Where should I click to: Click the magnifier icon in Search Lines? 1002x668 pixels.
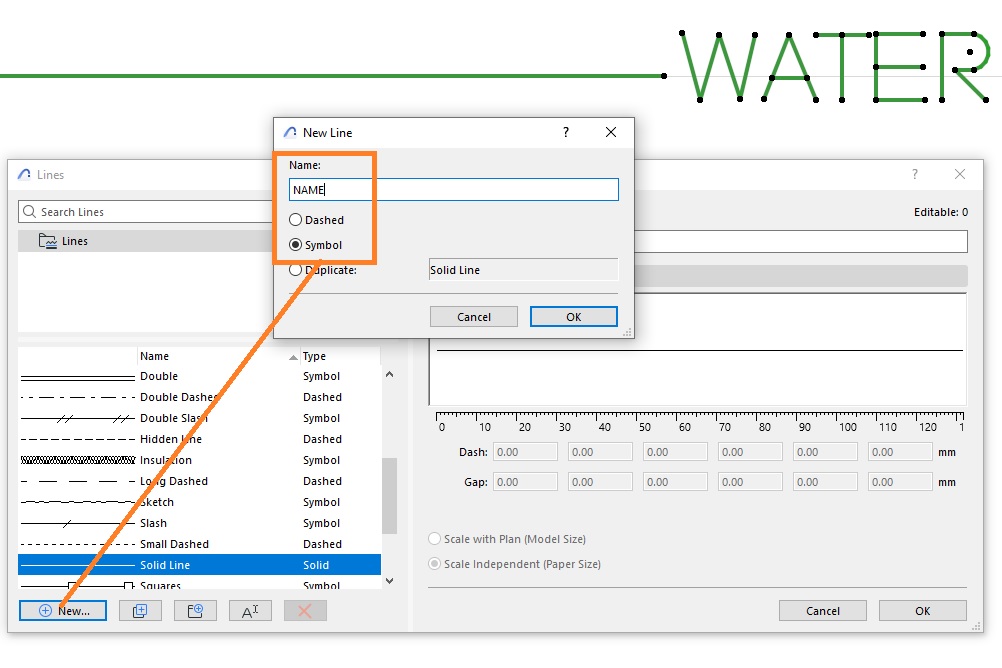pos(29,212)
